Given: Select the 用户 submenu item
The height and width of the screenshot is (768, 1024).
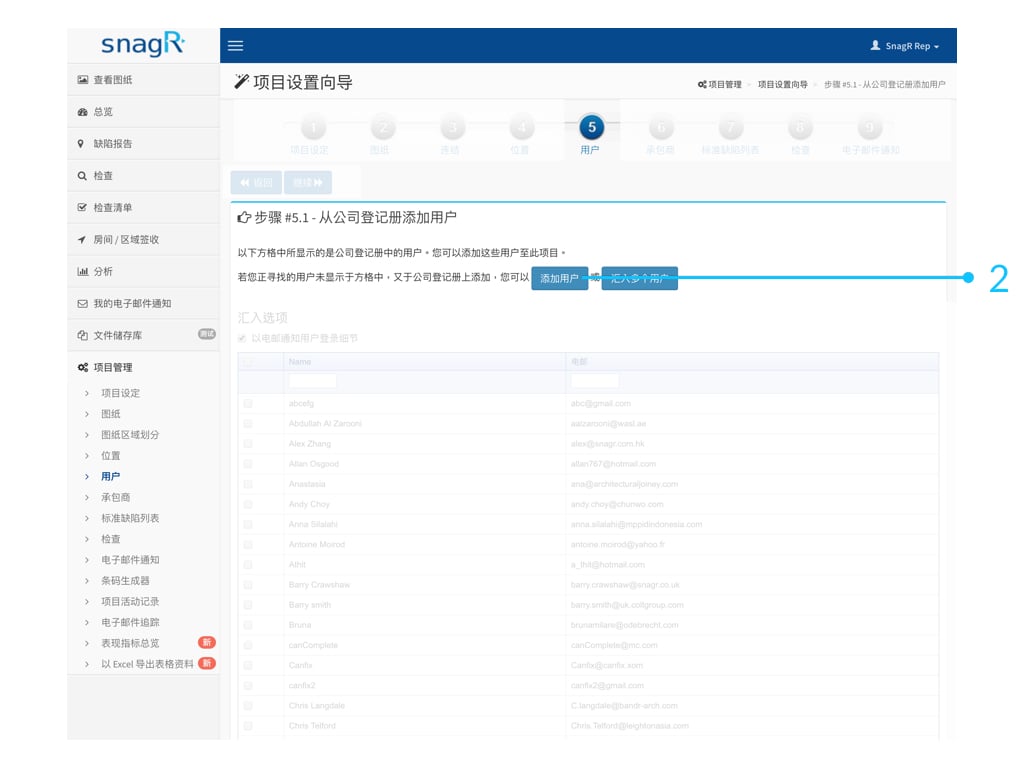Looking at the screenshot, I should click(x=110, y=477).
